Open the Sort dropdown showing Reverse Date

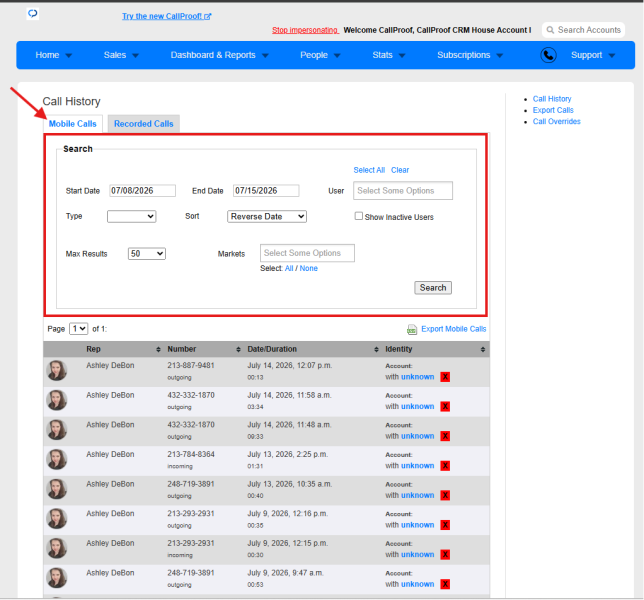click(x=267, y=216)
